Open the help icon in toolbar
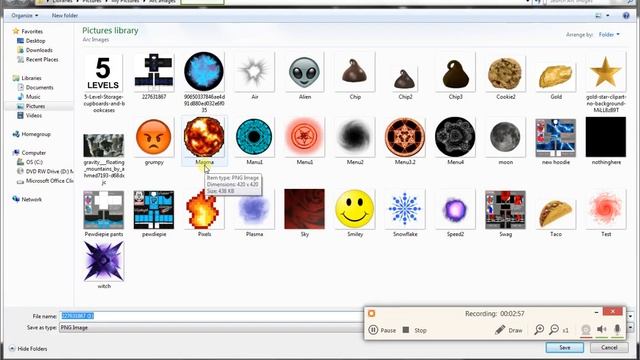This screenshot has width=640, height=360. tap(626, 16)
